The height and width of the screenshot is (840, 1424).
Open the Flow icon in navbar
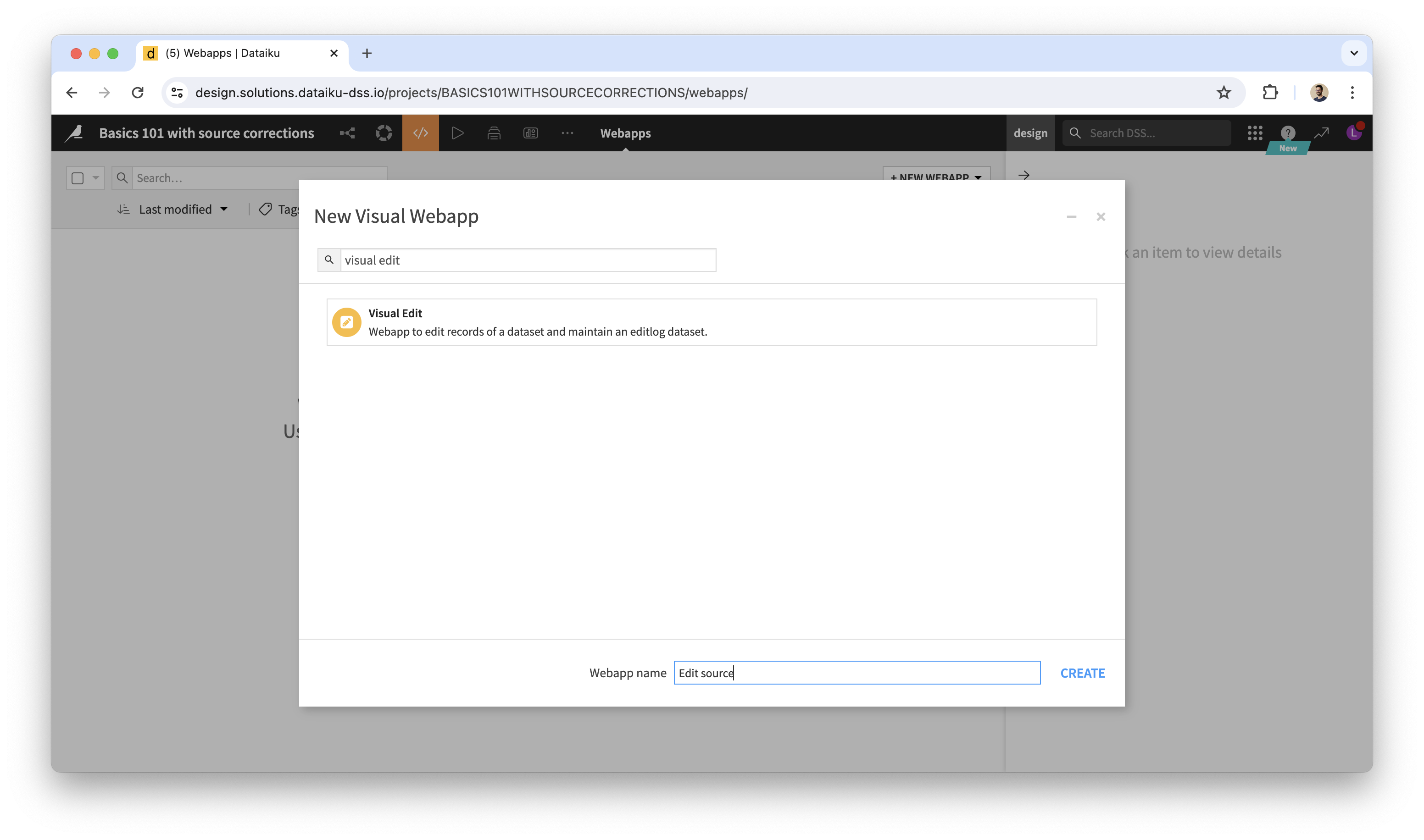coord(347,133)
